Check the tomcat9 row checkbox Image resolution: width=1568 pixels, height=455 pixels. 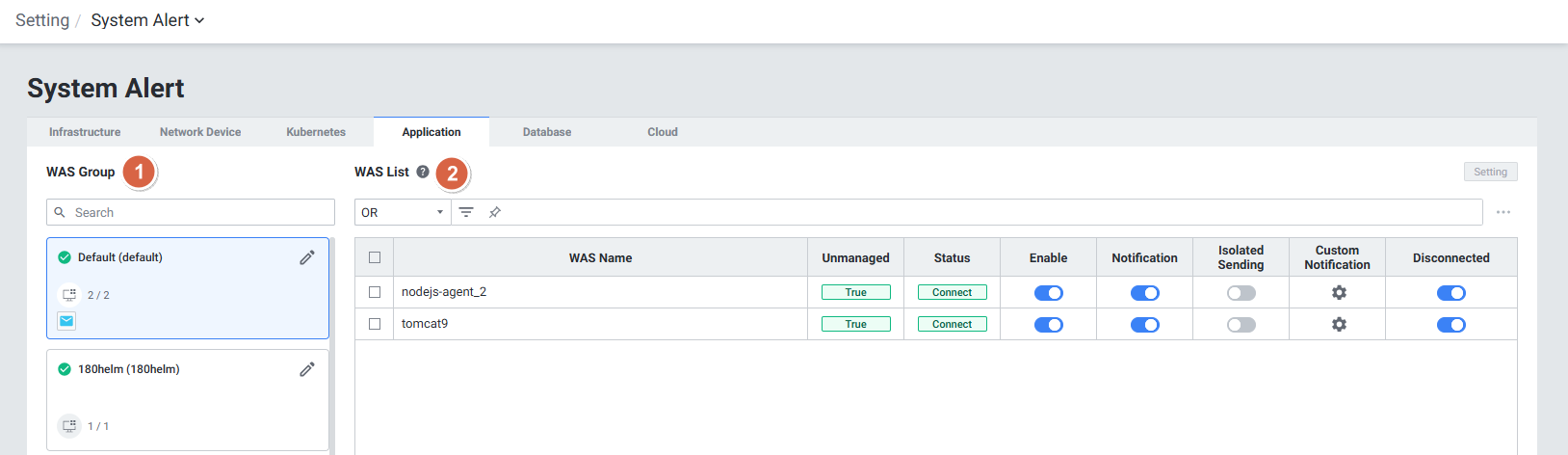(x=375, y=324)
